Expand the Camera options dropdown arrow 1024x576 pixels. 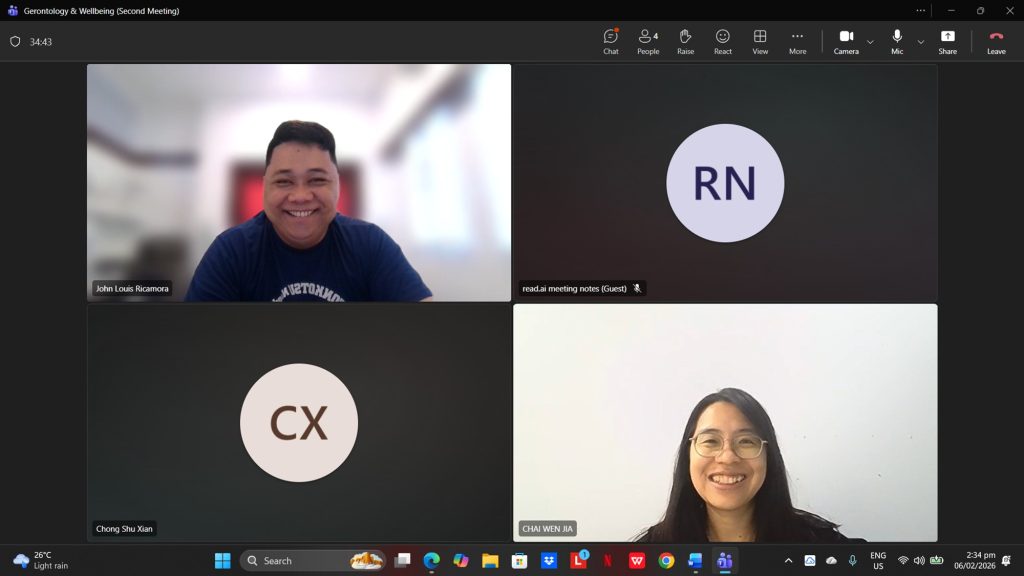[870, 42]
